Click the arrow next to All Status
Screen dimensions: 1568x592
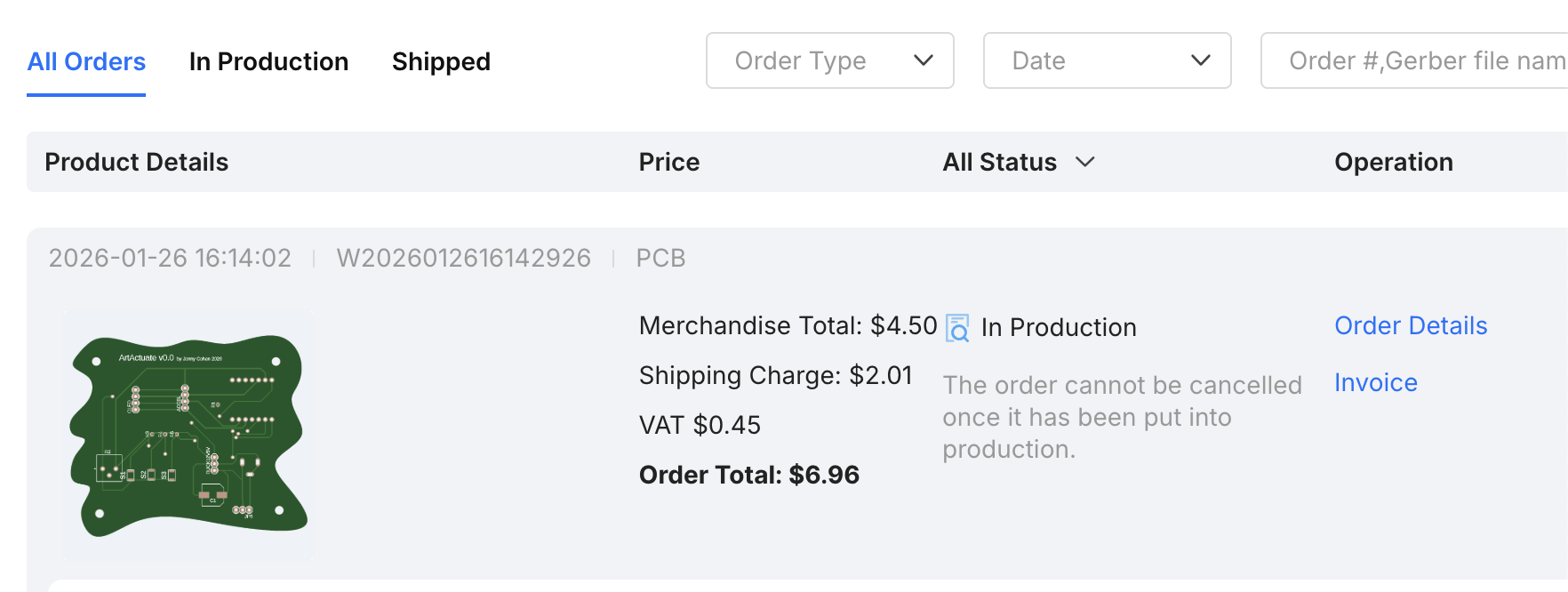coord(1084,162)
